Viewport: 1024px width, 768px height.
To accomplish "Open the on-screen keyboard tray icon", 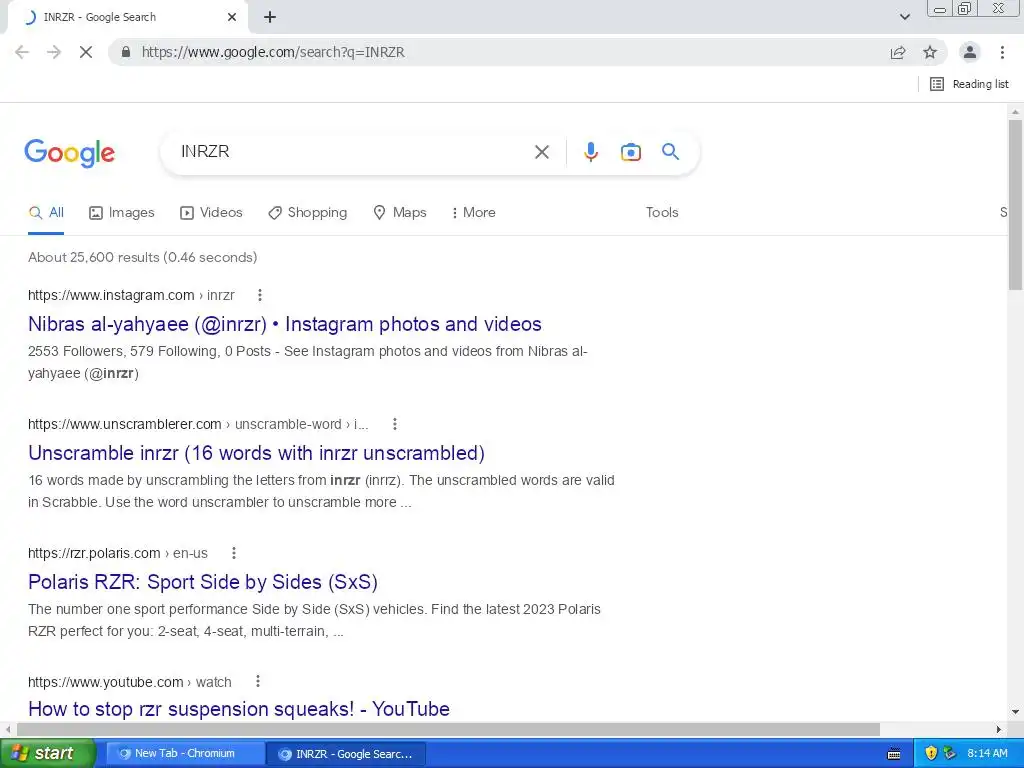I will (894, 754).
